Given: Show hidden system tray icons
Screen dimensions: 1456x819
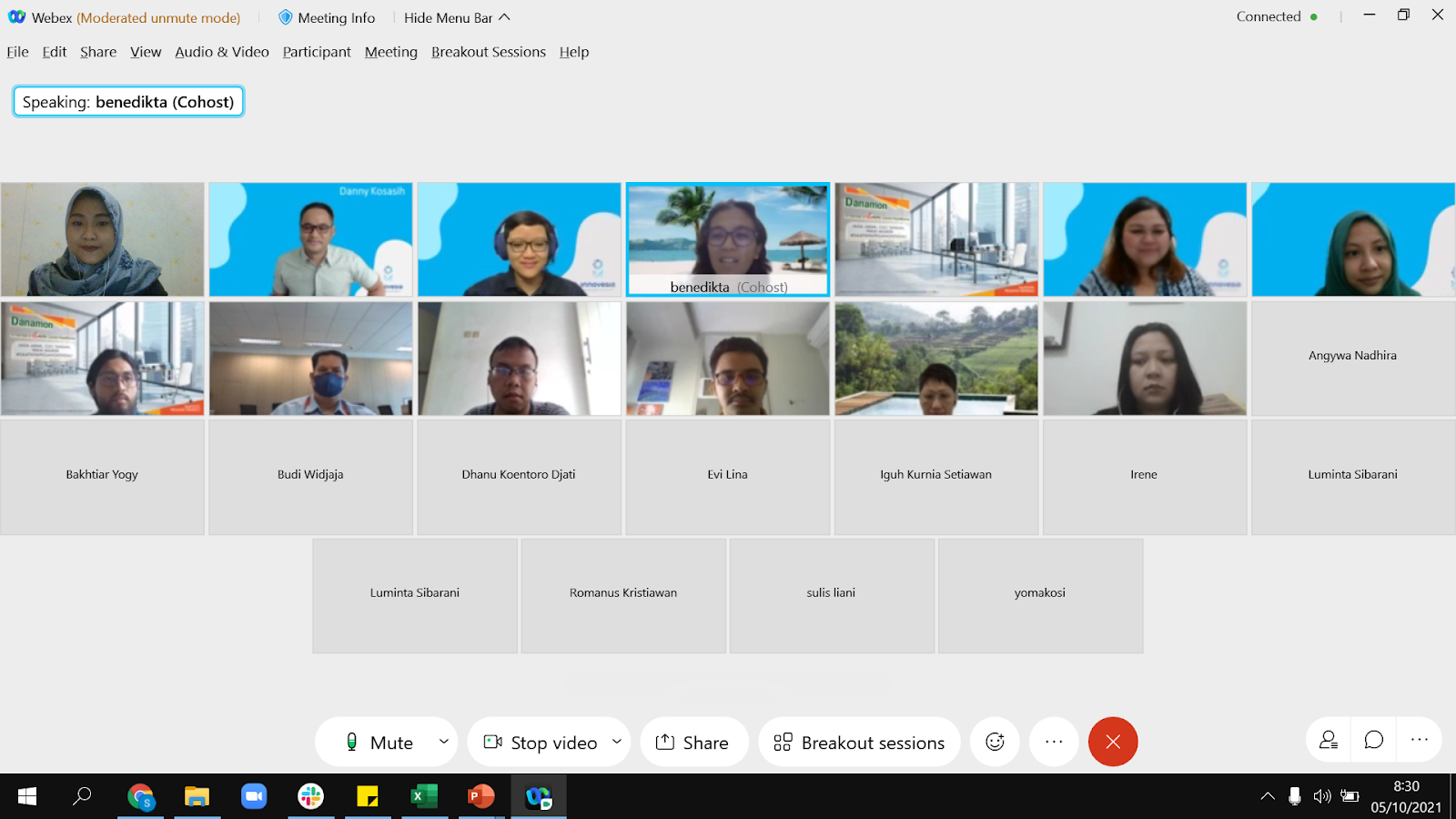Looking at the screenshot, I should pyautogui.click(x=1268, y=797).
